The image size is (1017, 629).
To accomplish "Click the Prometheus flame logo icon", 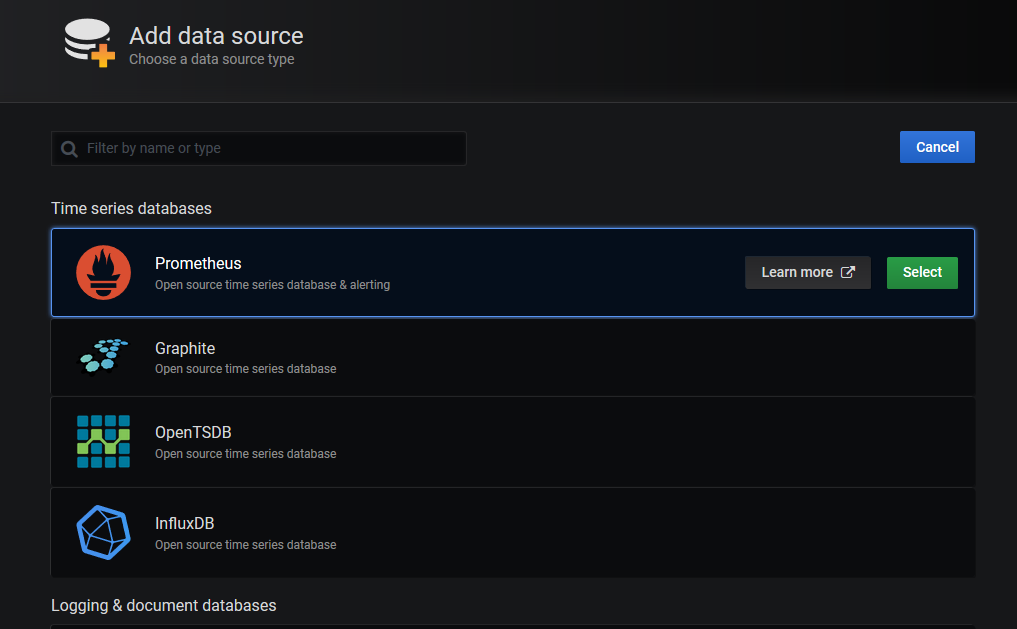I will tap(103, 272).
